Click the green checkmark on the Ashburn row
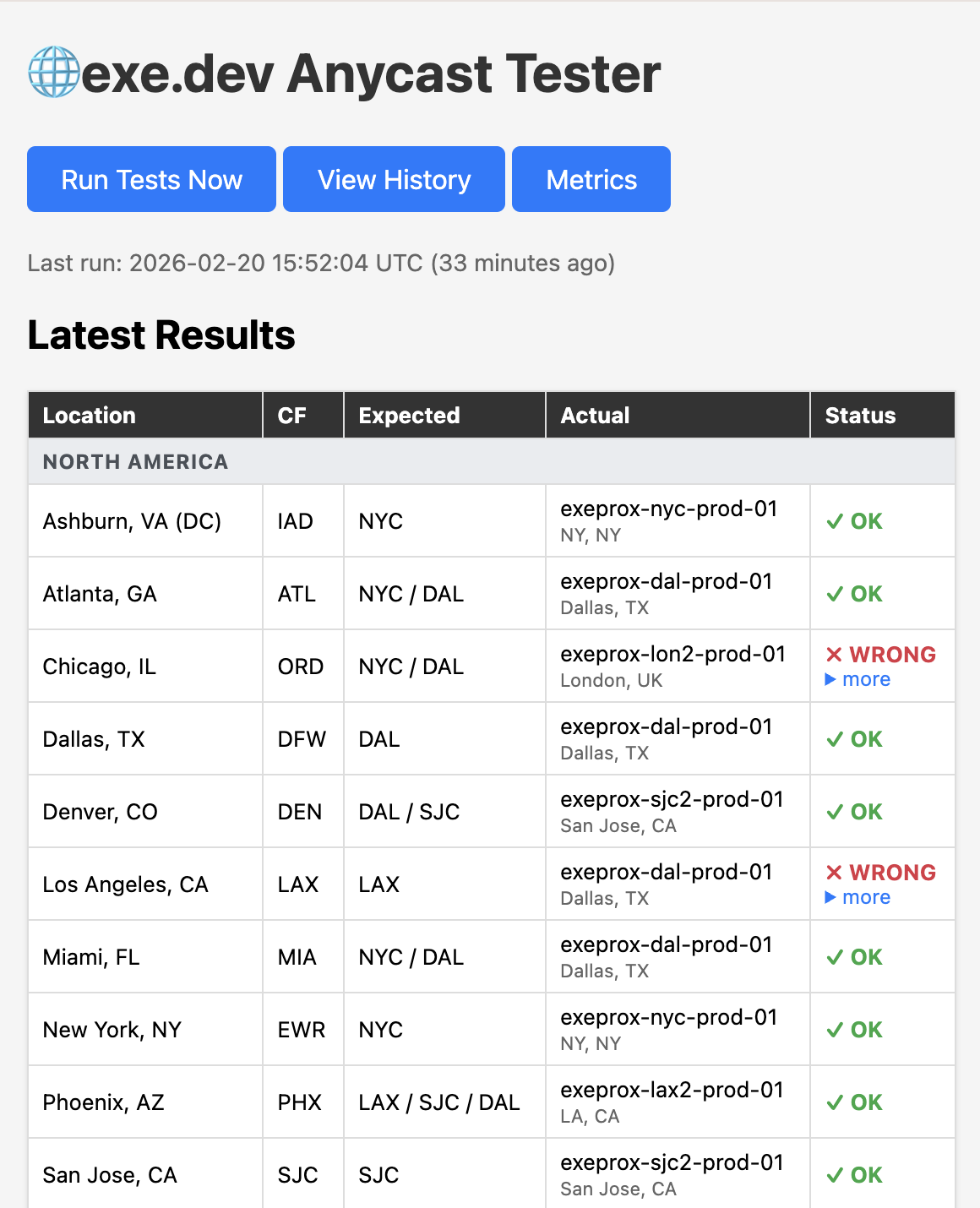Viewport: 980px width, 1208px height. click(x=835, y=521)
